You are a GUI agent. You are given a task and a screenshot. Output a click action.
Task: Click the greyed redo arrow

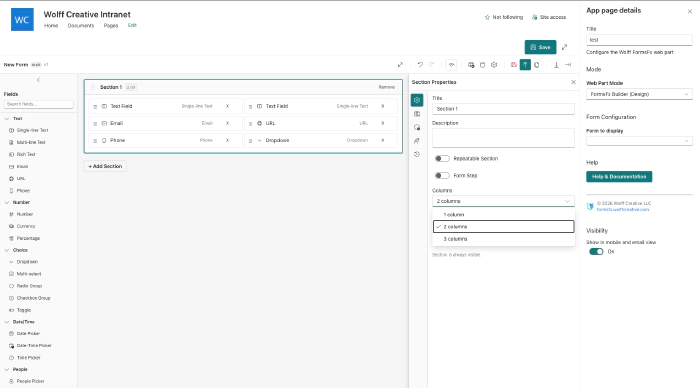(432, 65)
